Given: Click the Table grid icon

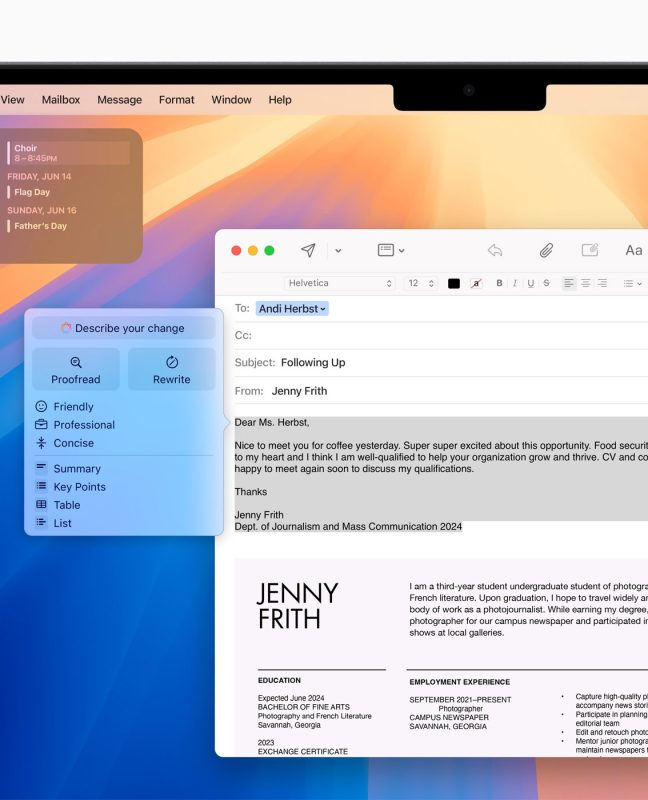Looking at the screenshot, I should point(41,504).
